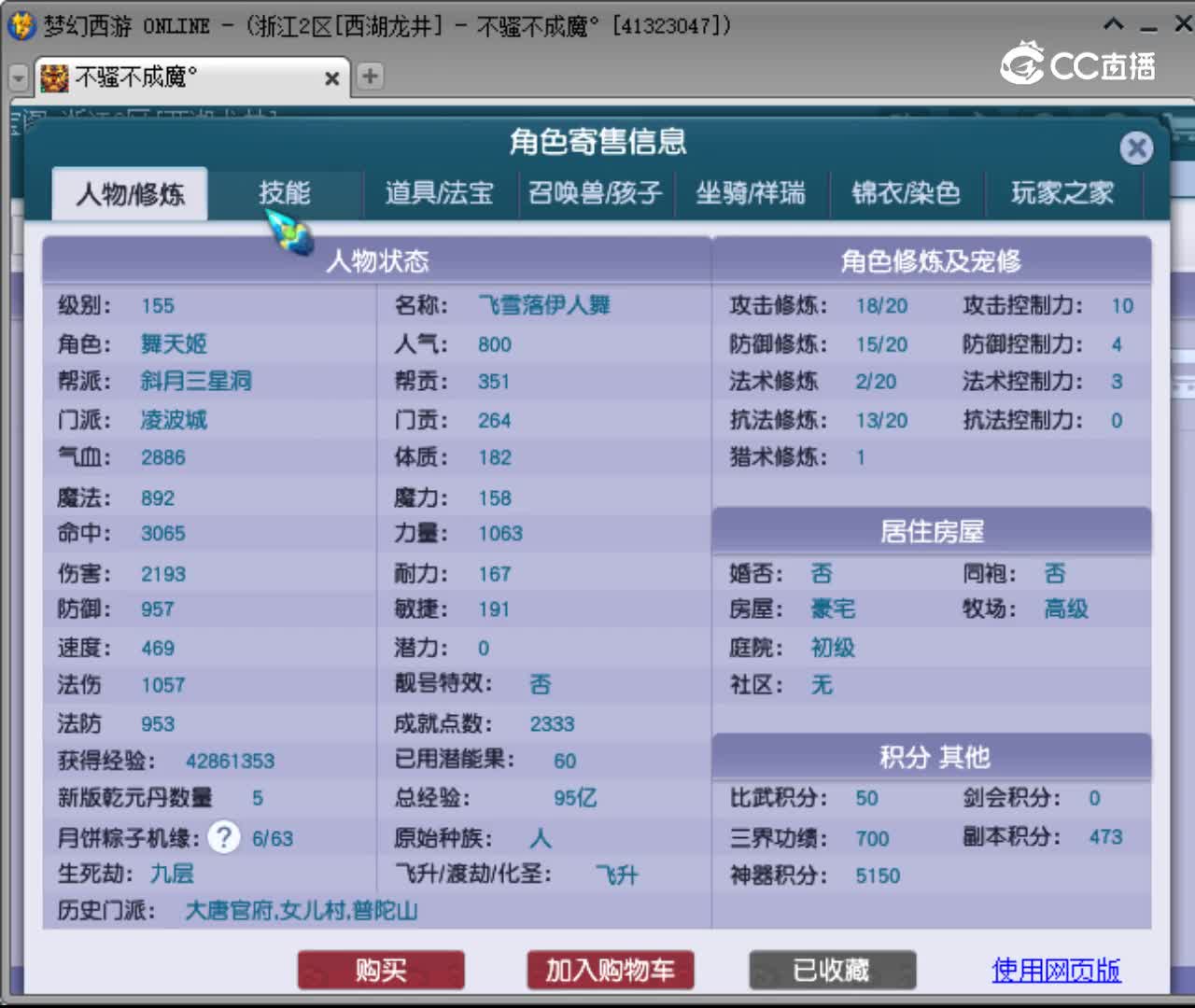Open the tab list dropdown arrow at the left
The width and height of the screenshot is (1195, 1008).
coord(18,77)
